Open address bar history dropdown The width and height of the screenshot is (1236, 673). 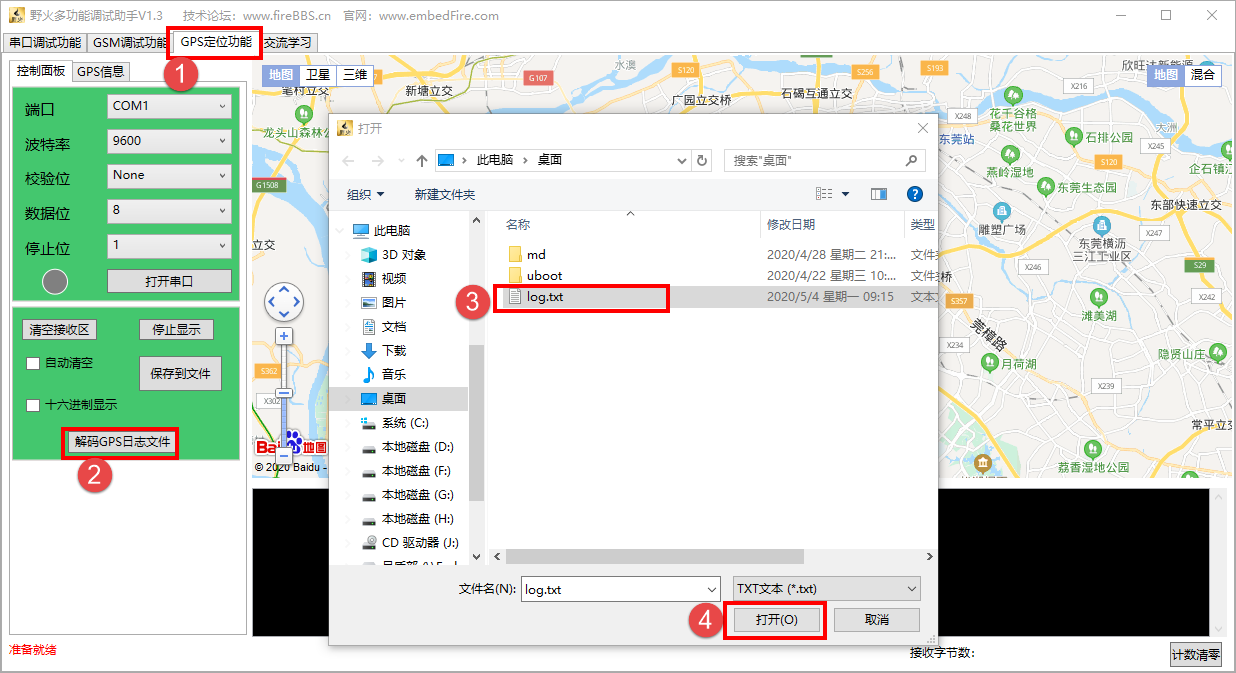pos(681,160)
